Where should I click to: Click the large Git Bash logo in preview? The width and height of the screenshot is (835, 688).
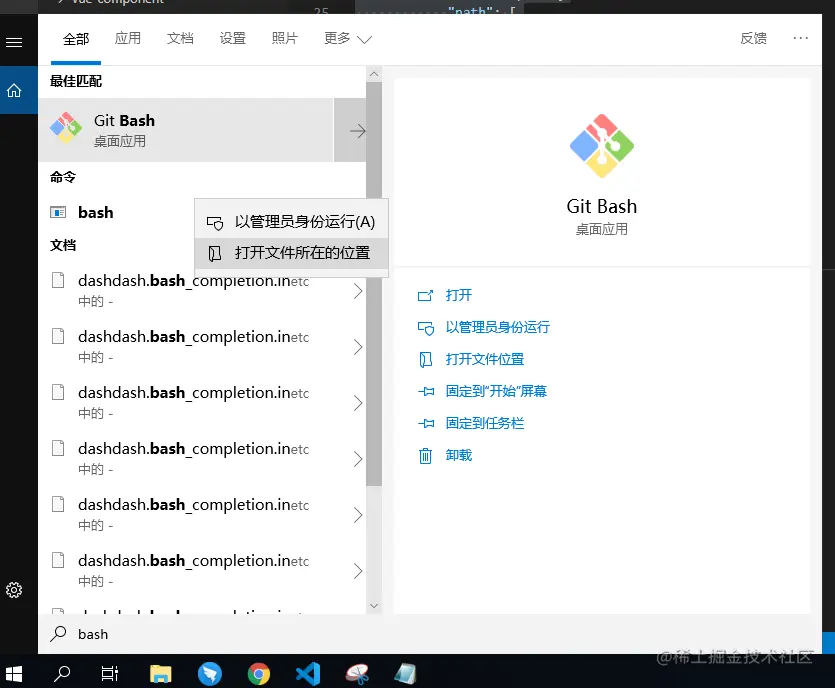(x=602, y=146)
